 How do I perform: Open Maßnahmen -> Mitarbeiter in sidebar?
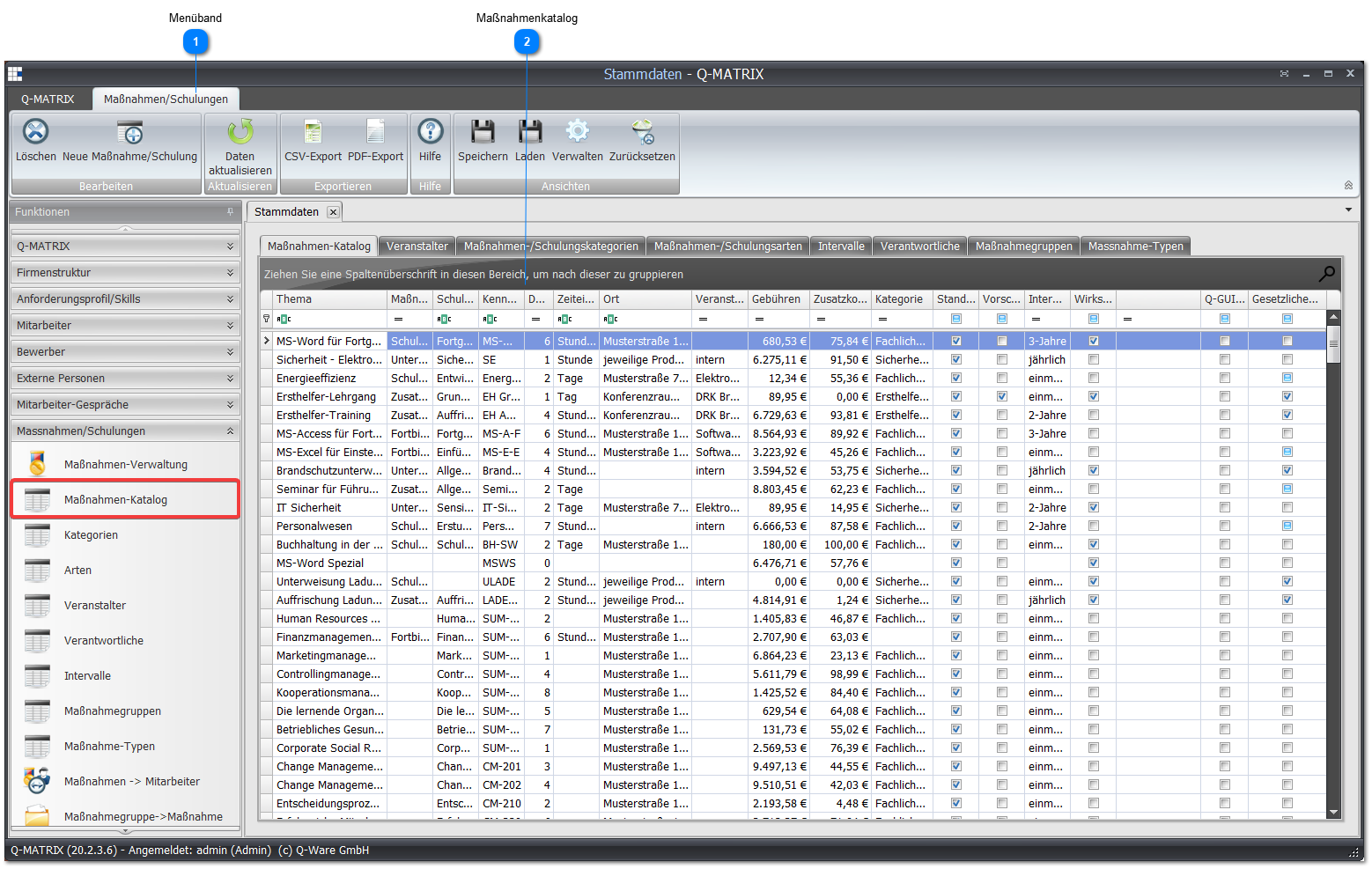coord(126,781)
